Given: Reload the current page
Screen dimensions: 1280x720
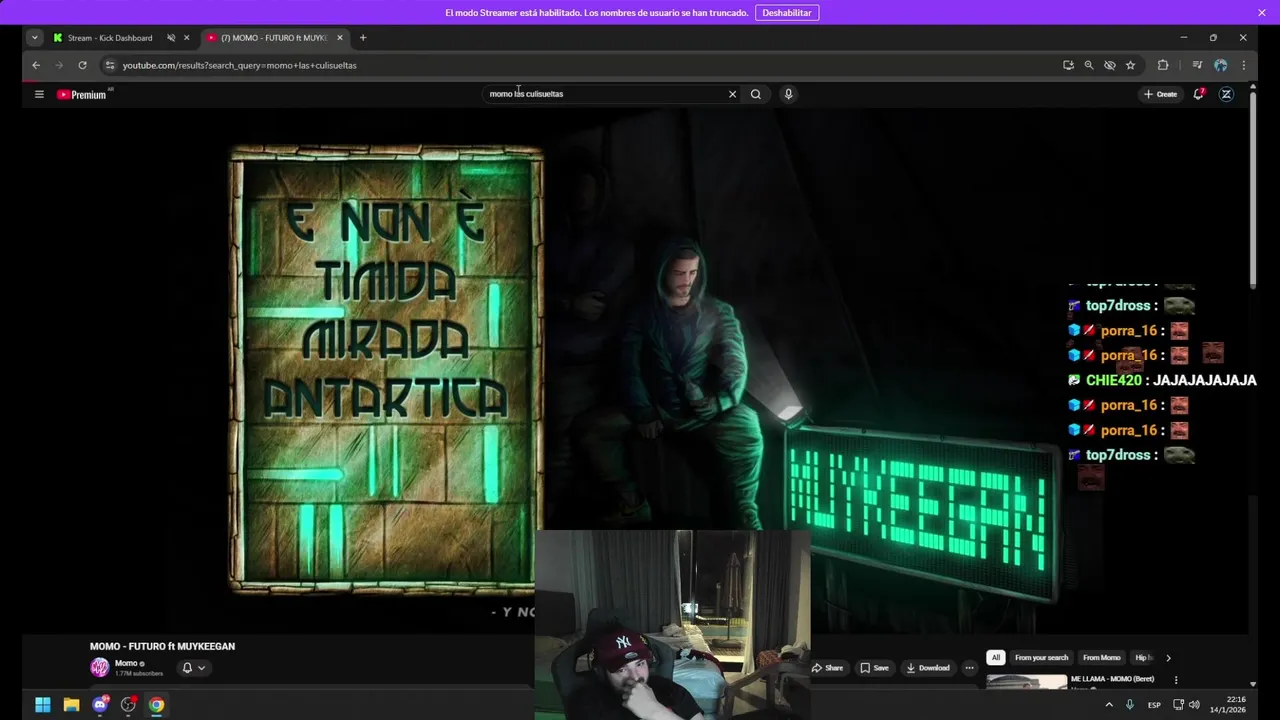Looking at the screenshot, I should click(82, 65).
